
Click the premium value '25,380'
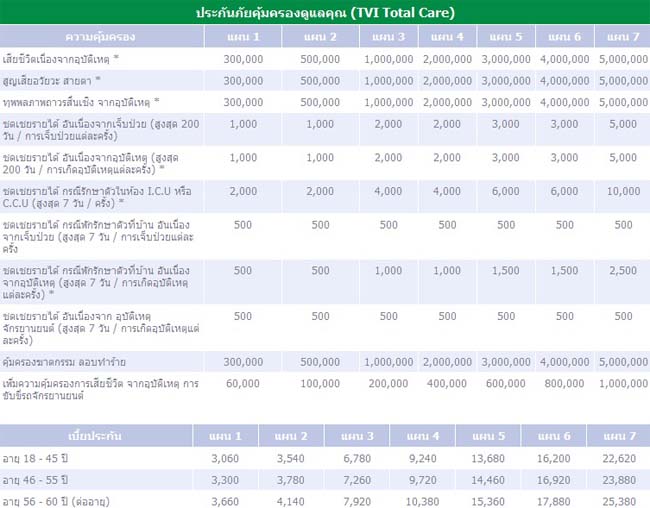(619, 502)
